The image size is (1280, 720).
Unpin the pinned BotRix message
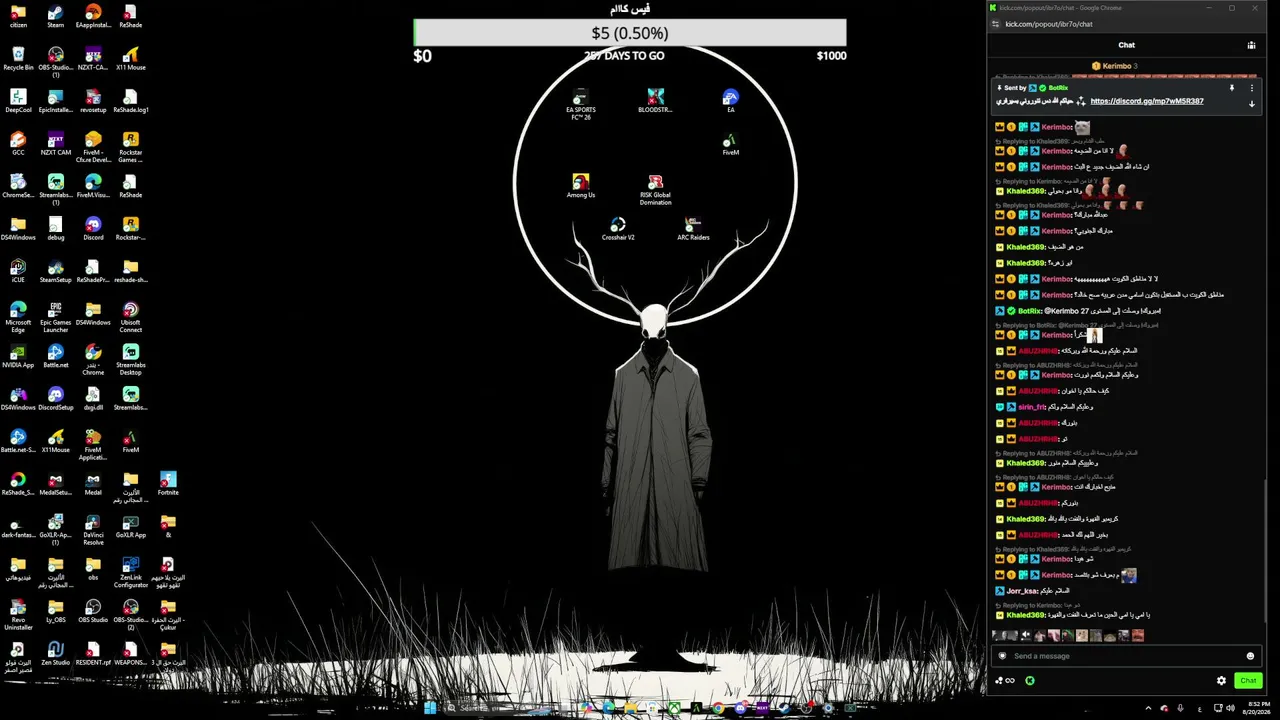[x=1232, y=88]
